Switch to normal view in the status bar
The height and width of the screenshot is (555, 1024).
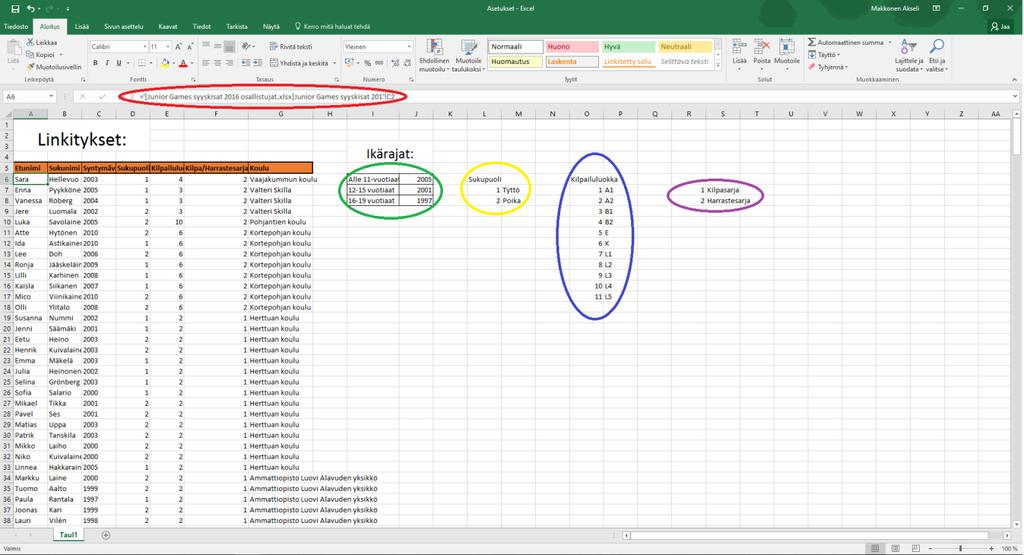875,548
